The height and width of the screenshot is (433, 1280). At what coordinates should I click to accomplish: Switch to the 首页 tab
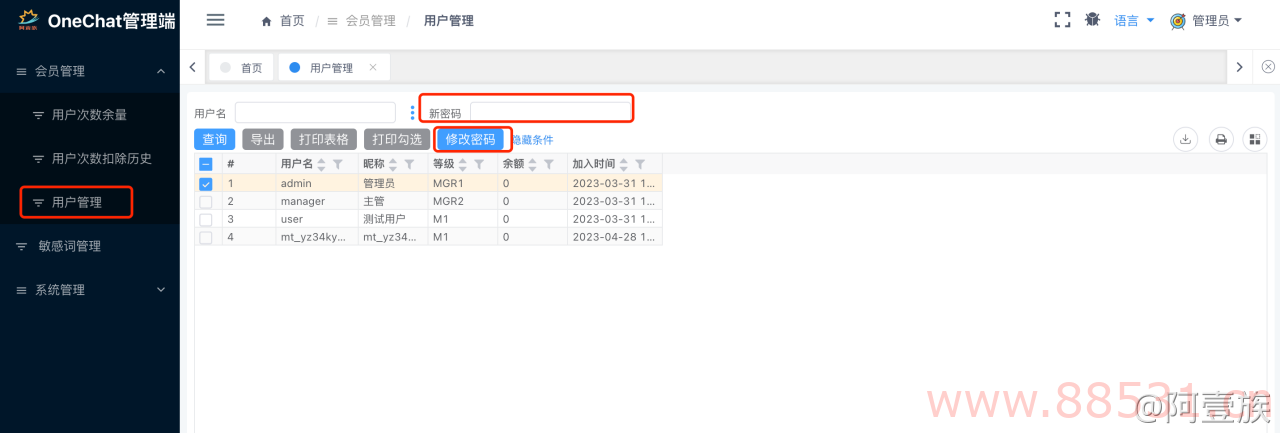coord(241,67)
